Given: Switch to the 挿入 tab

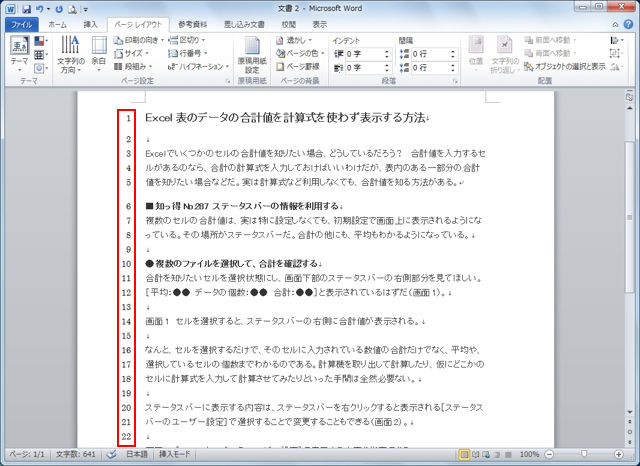Looking at the screenshot, I should tap(90, 24).
